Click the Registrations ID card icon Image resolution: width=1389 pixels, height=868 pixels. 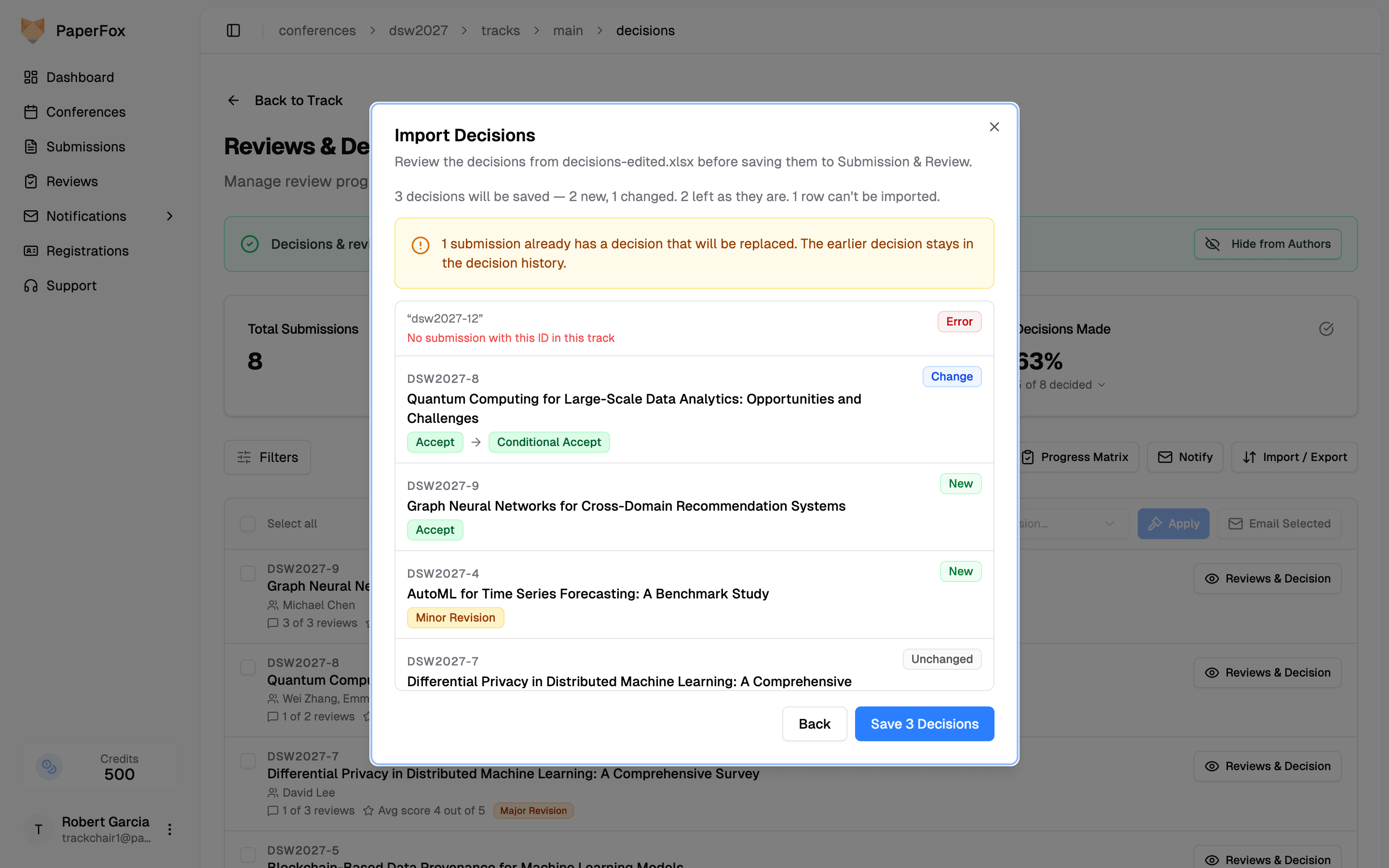point(31,251)
